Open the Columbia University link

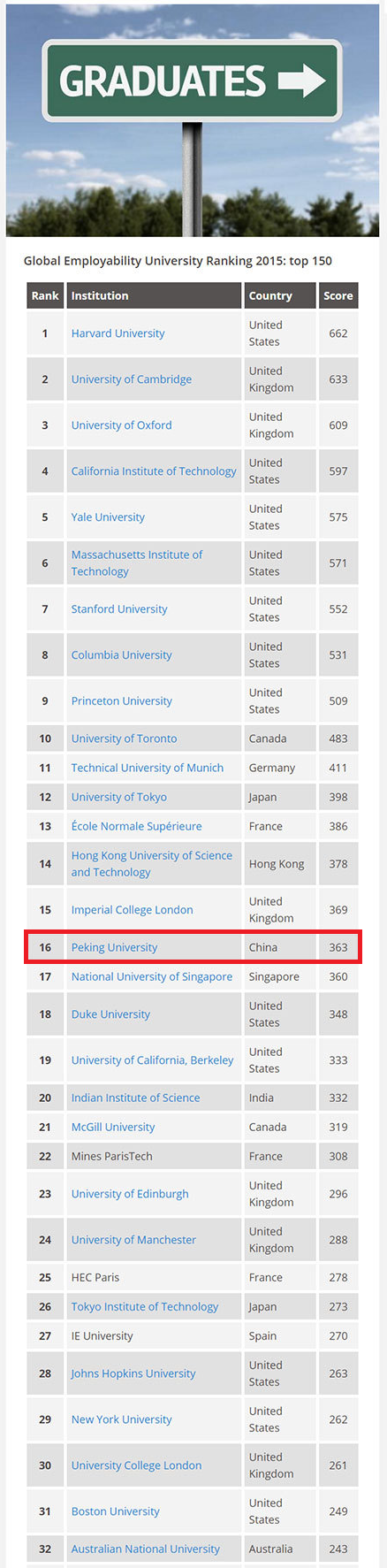pyautogui.click(x=122, y=655)
